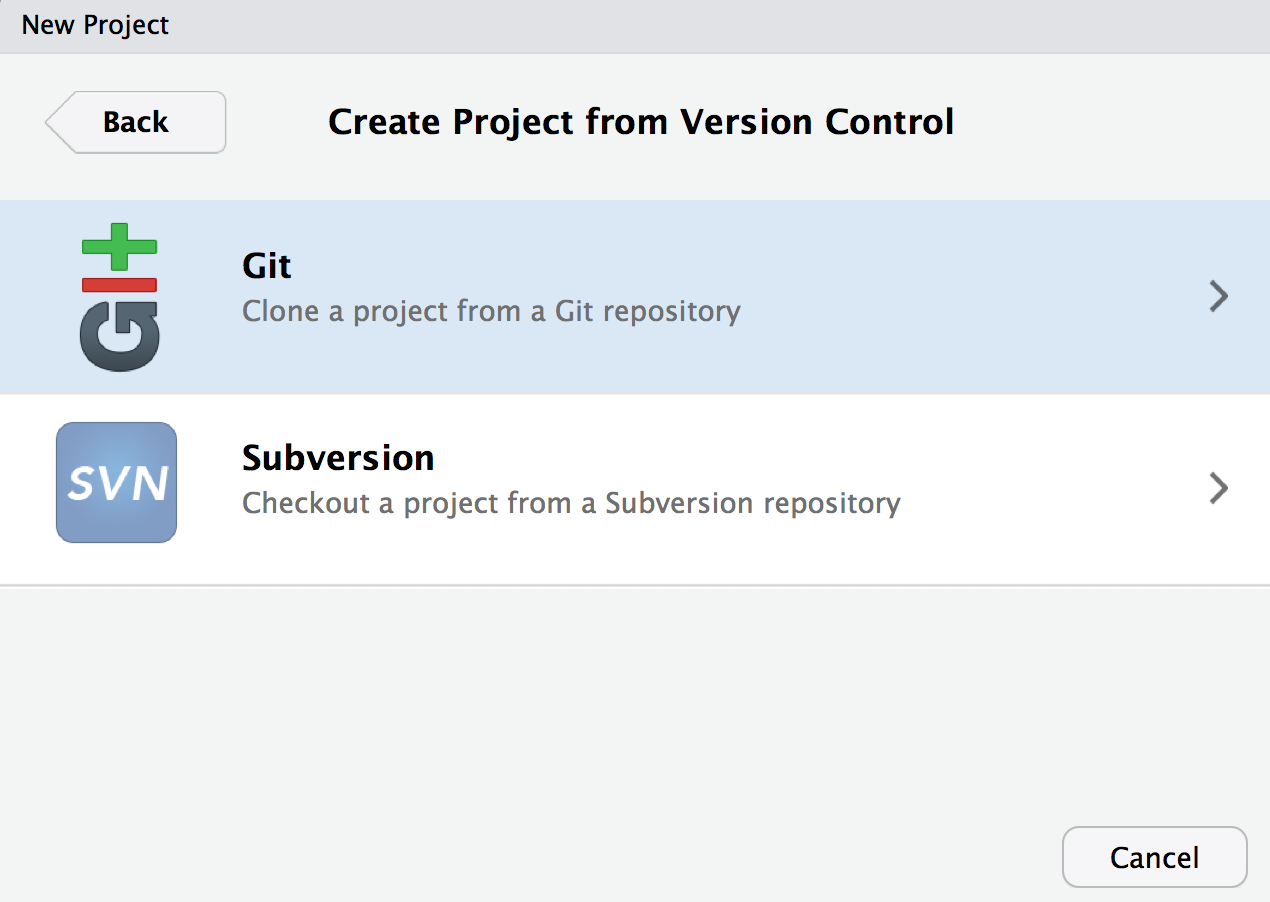Click the gray G arrow in Git logo
Screen dimensions: 1270x902
[120, 335]
